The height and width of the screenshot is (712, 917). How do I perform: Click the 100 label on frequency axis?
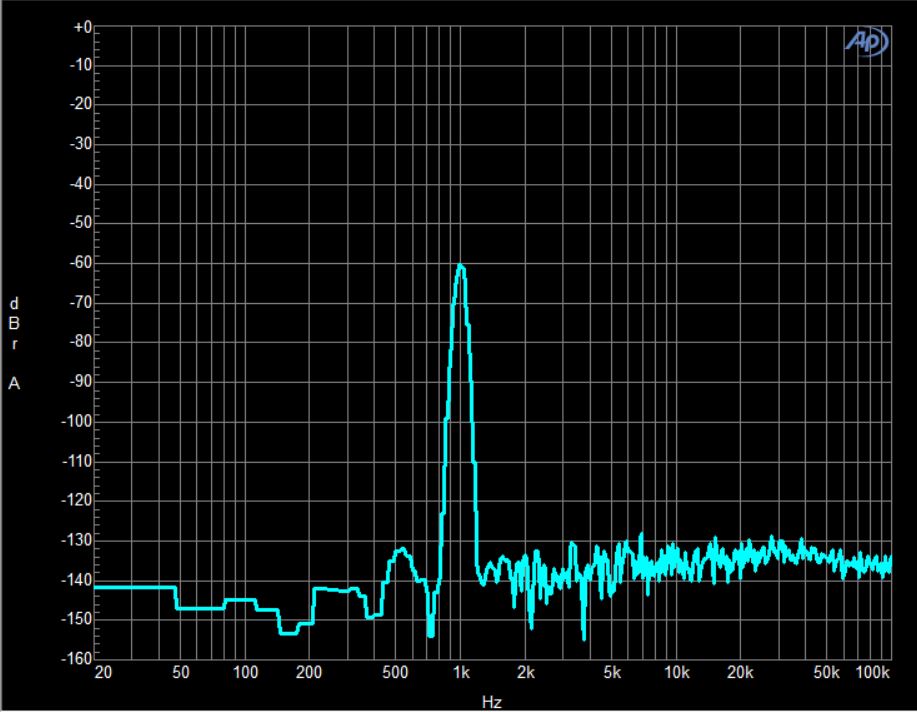coord(245,673)
